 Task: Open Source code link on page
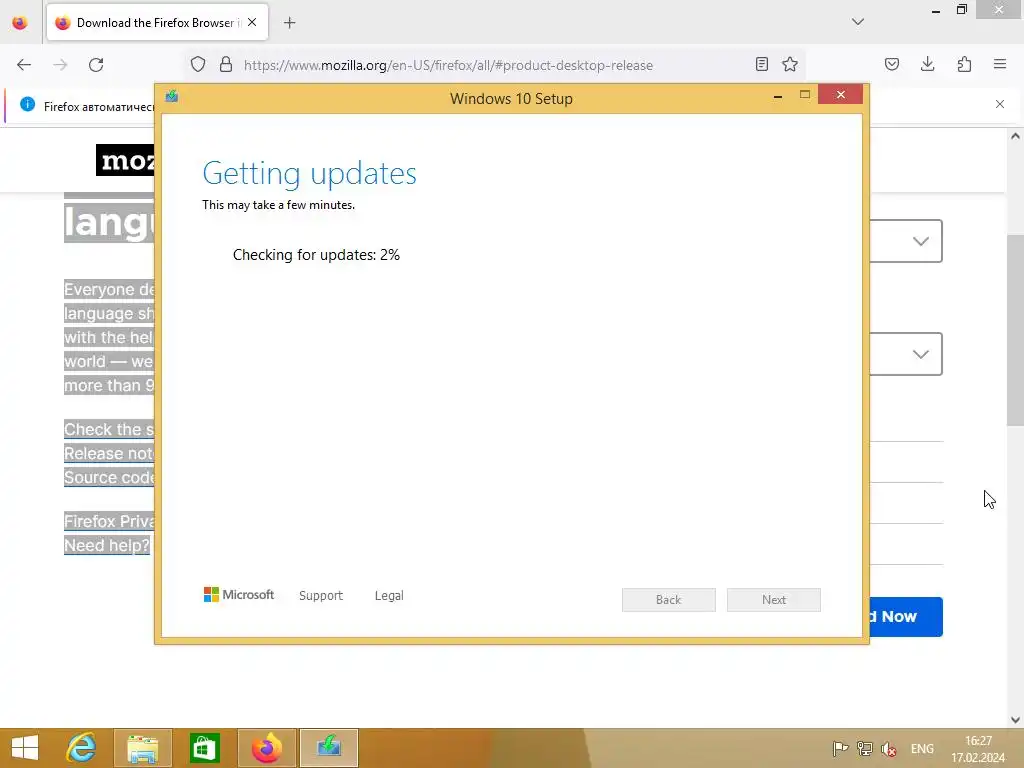(x=109, y=477)
